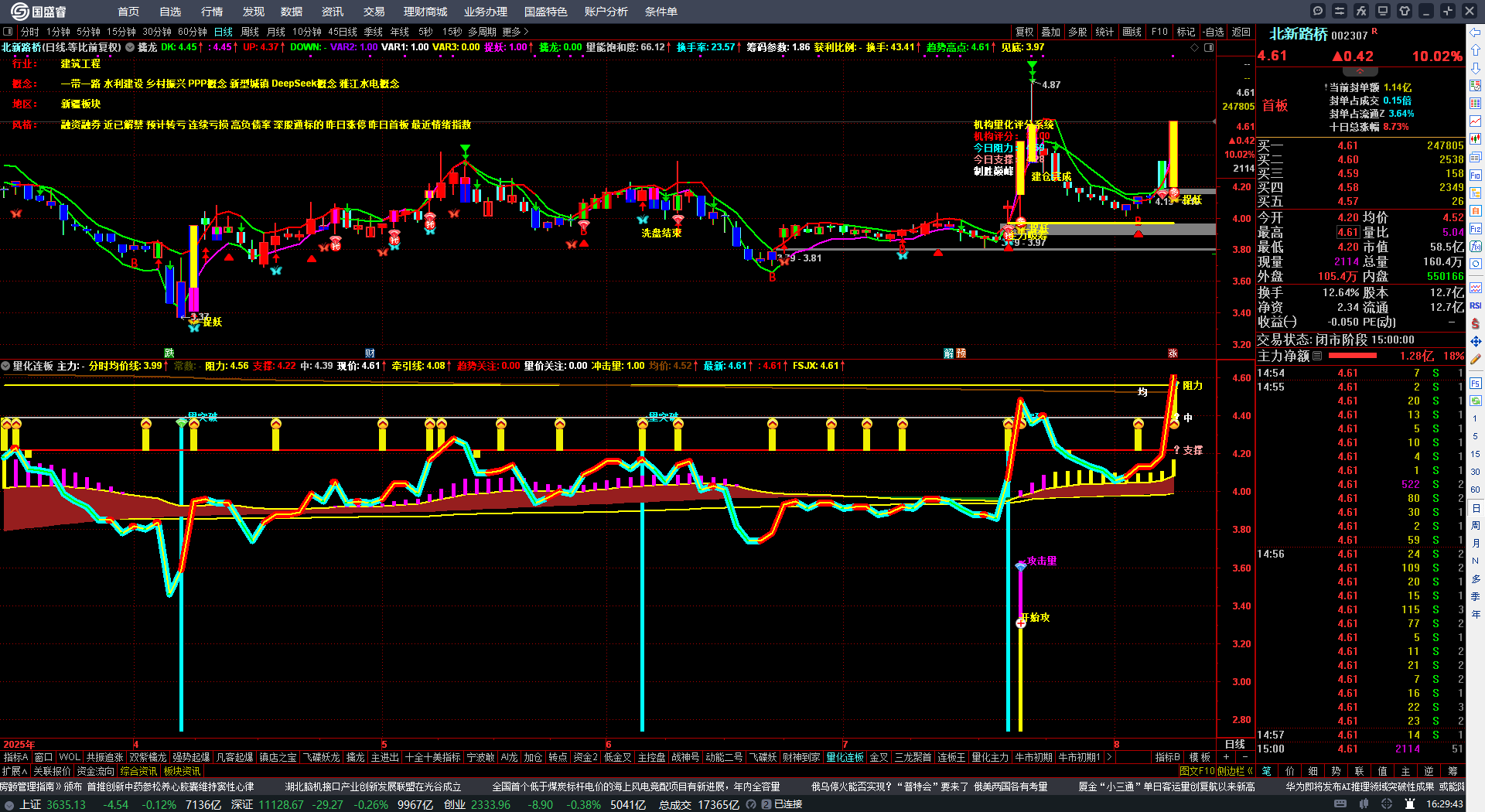Open the formula fx icon in title bar
1485x812 pixels.
tap(1361, 11)
